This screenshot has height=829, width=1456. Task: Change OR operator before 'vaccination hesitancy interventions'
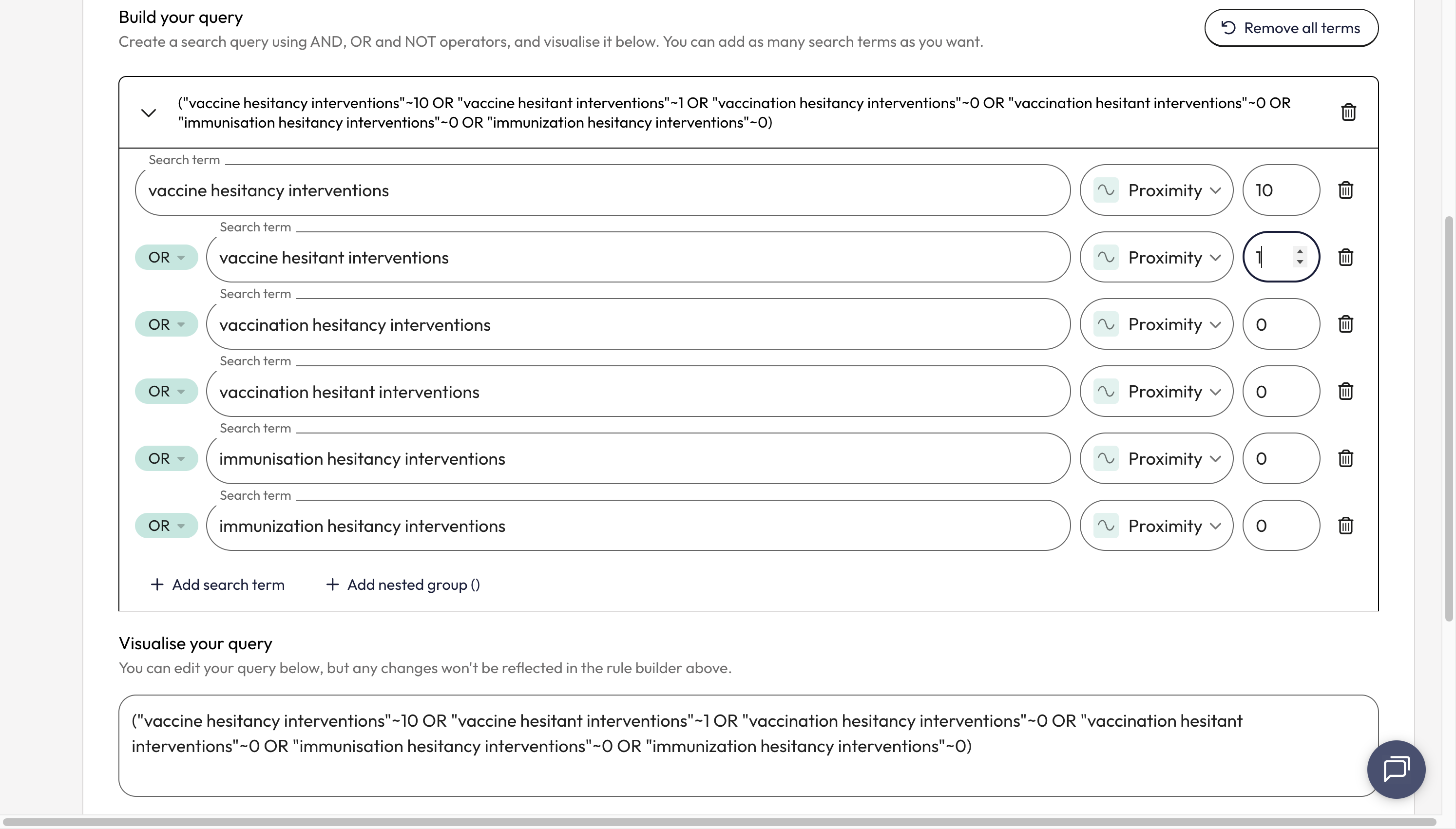(x=166, y=324)
